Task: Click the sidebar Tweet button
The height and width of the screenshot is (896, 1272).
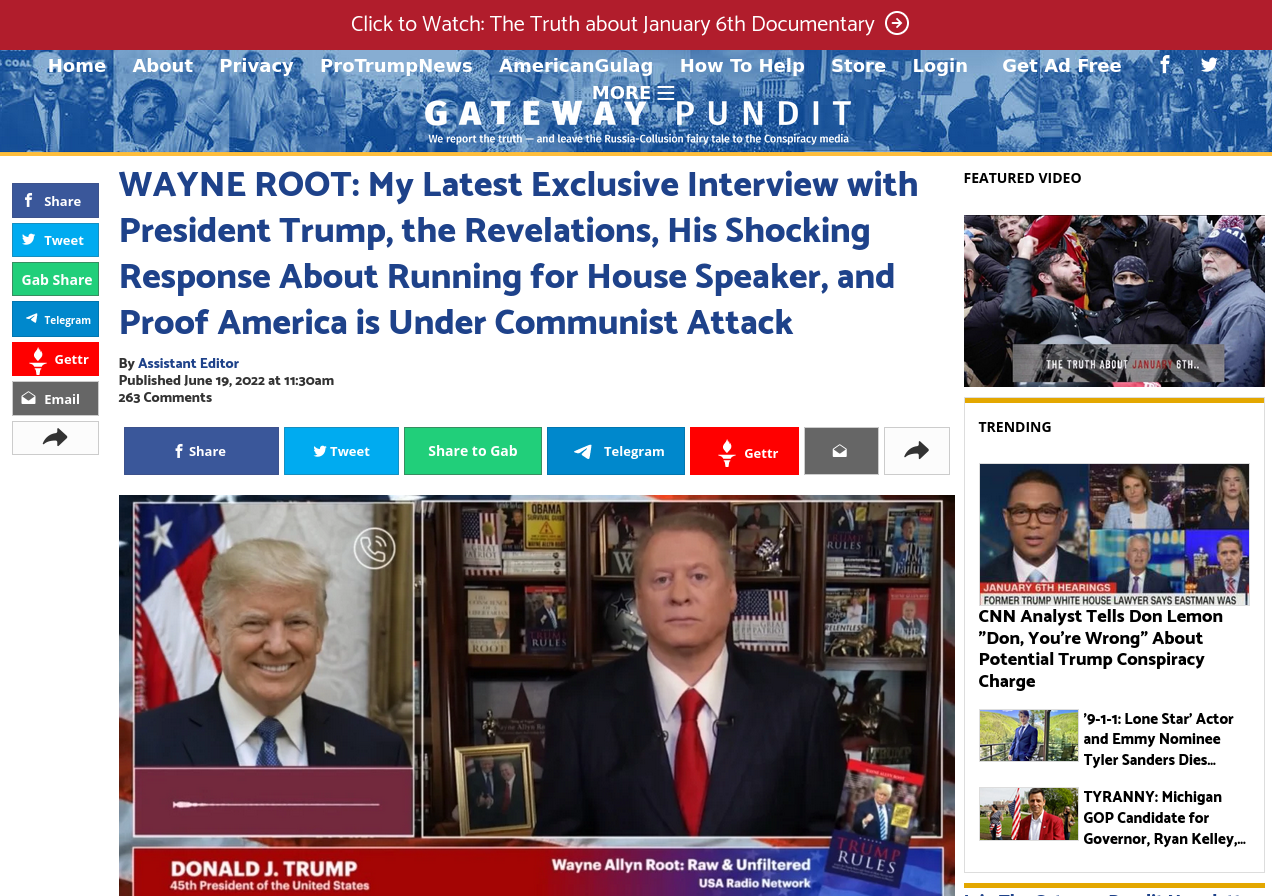Action: click(55, 240)
